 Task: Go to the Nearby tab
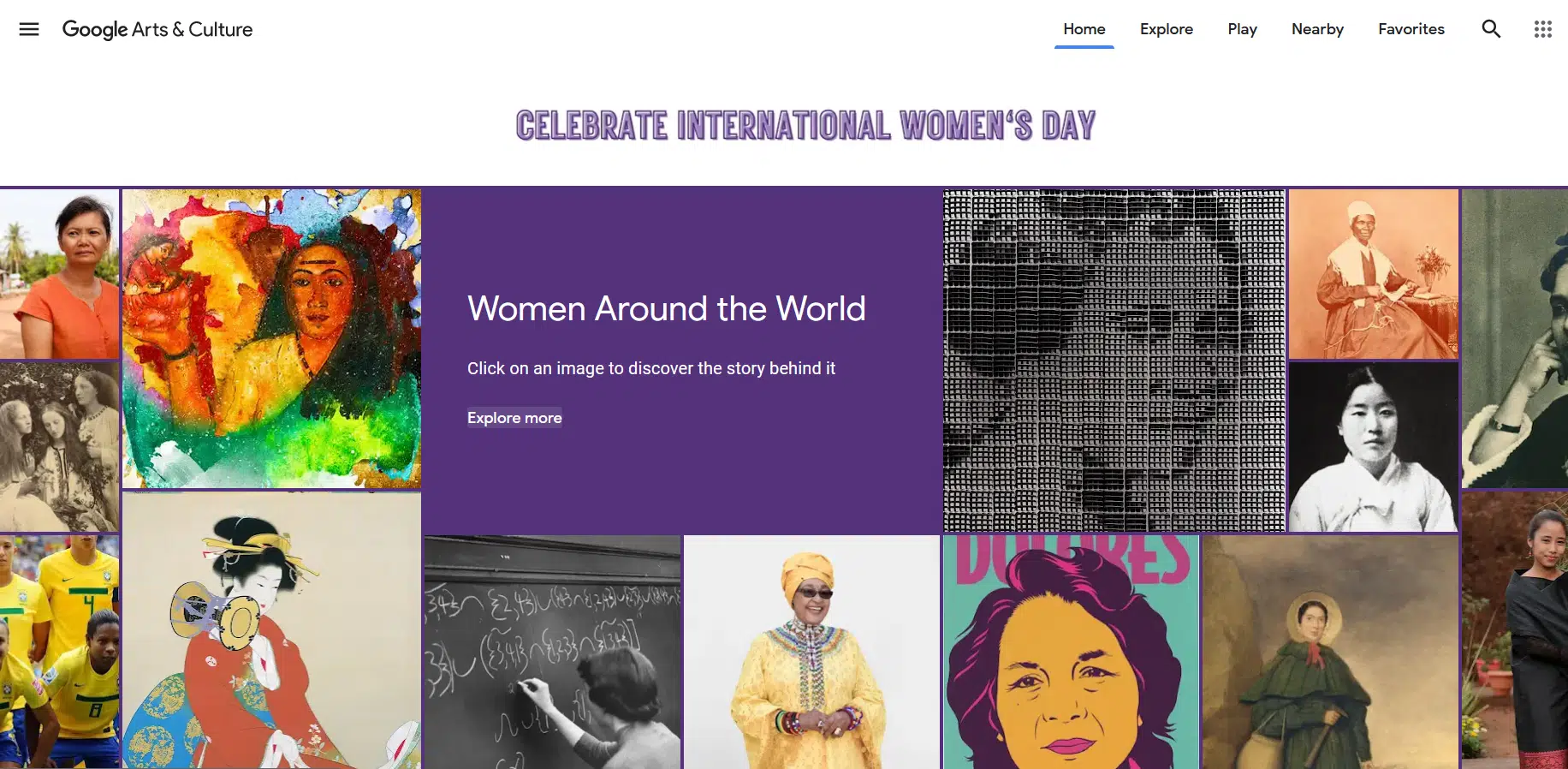coord(1318,29)
